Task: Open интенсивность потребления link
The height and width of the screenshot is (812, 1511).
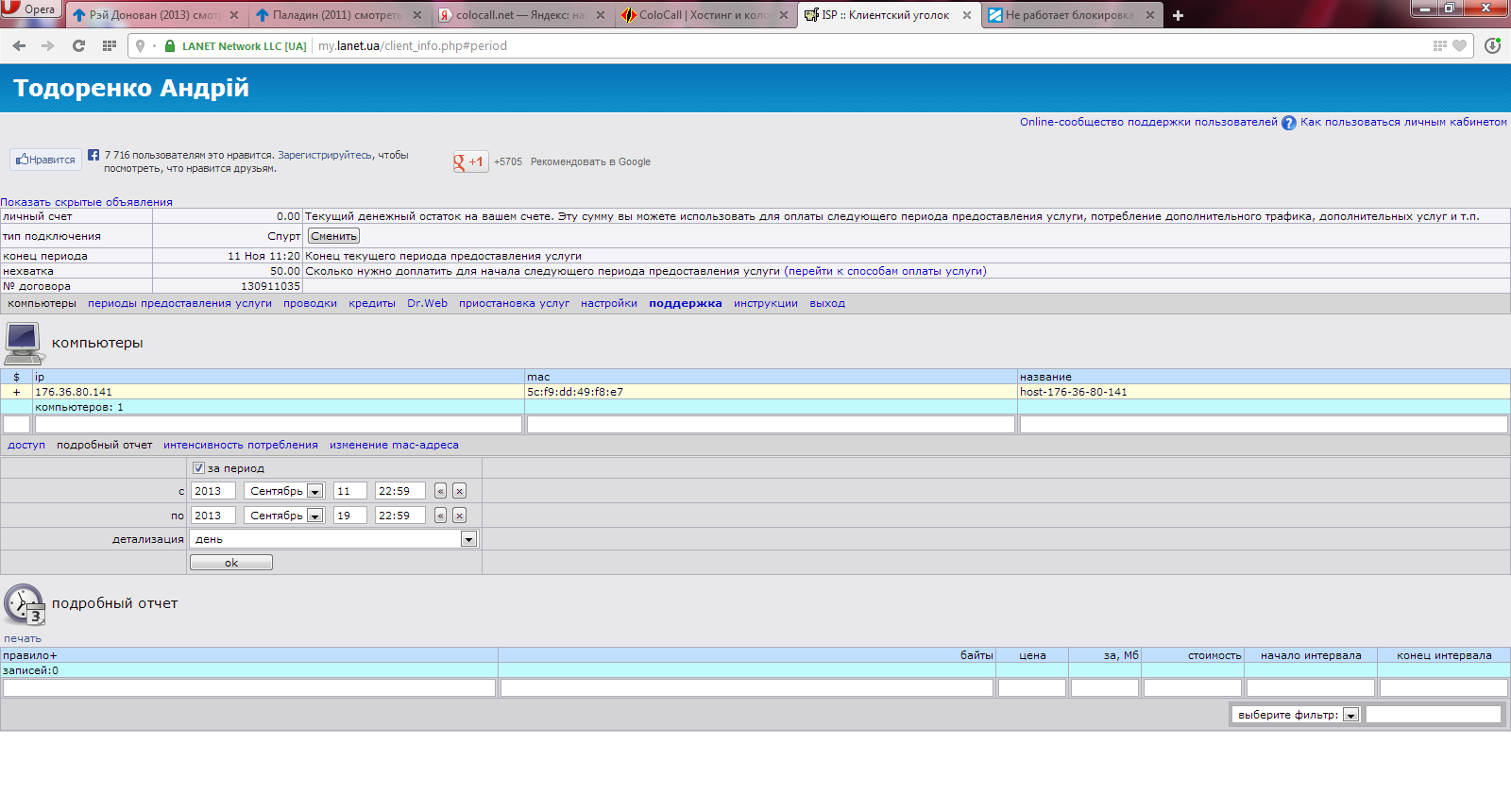Action: 241,445
